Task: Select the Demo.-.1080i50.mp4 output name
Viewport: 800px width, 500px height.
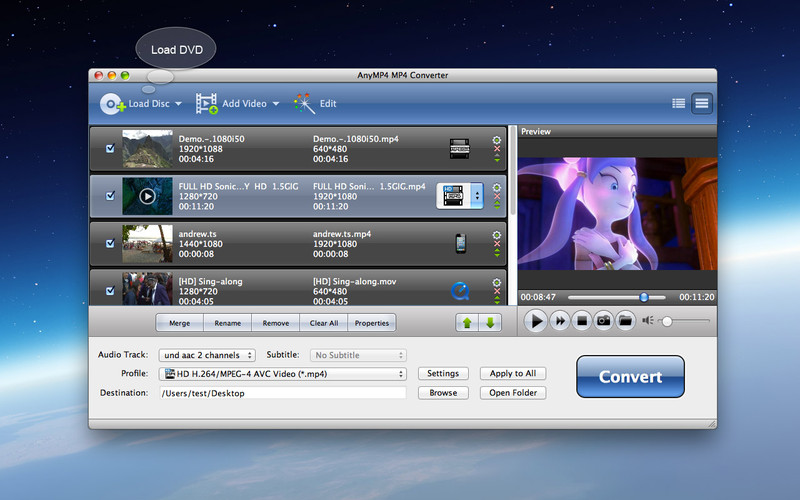Action: [356, 139]
